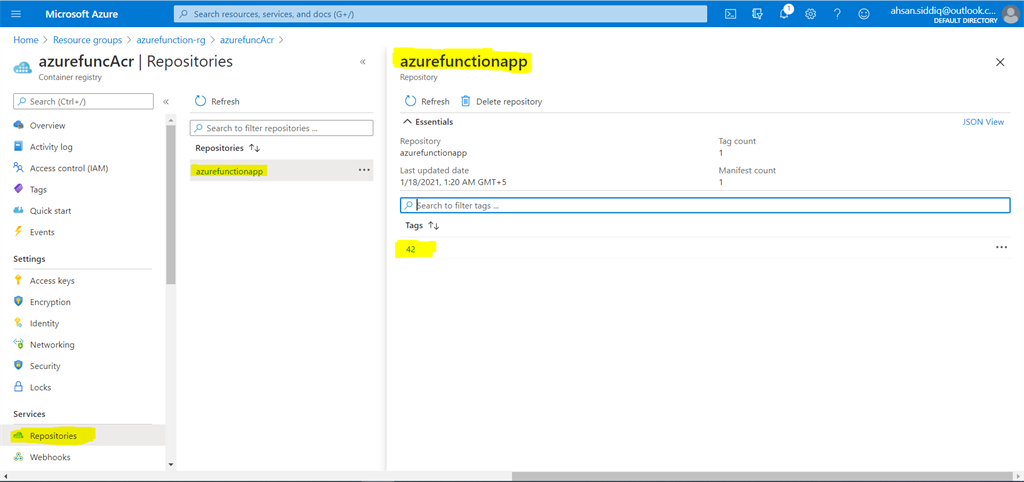
Task: Click the Repositories sidebar icon
Action: pos(18,436)
